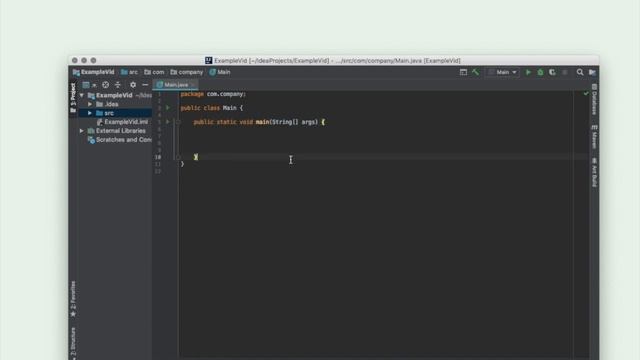Click the highlighted closing brace on line 10

point(196,157)
